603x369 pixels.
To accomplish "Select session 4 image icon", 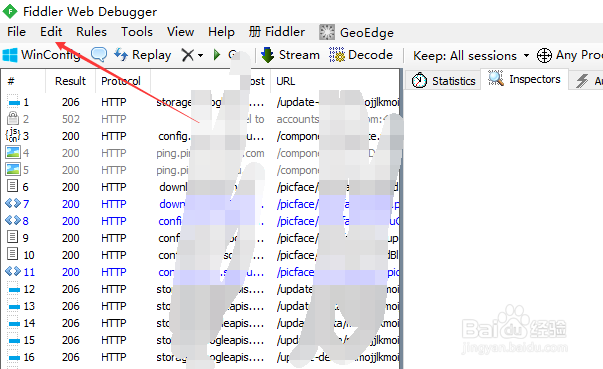I will coord(13,153).
